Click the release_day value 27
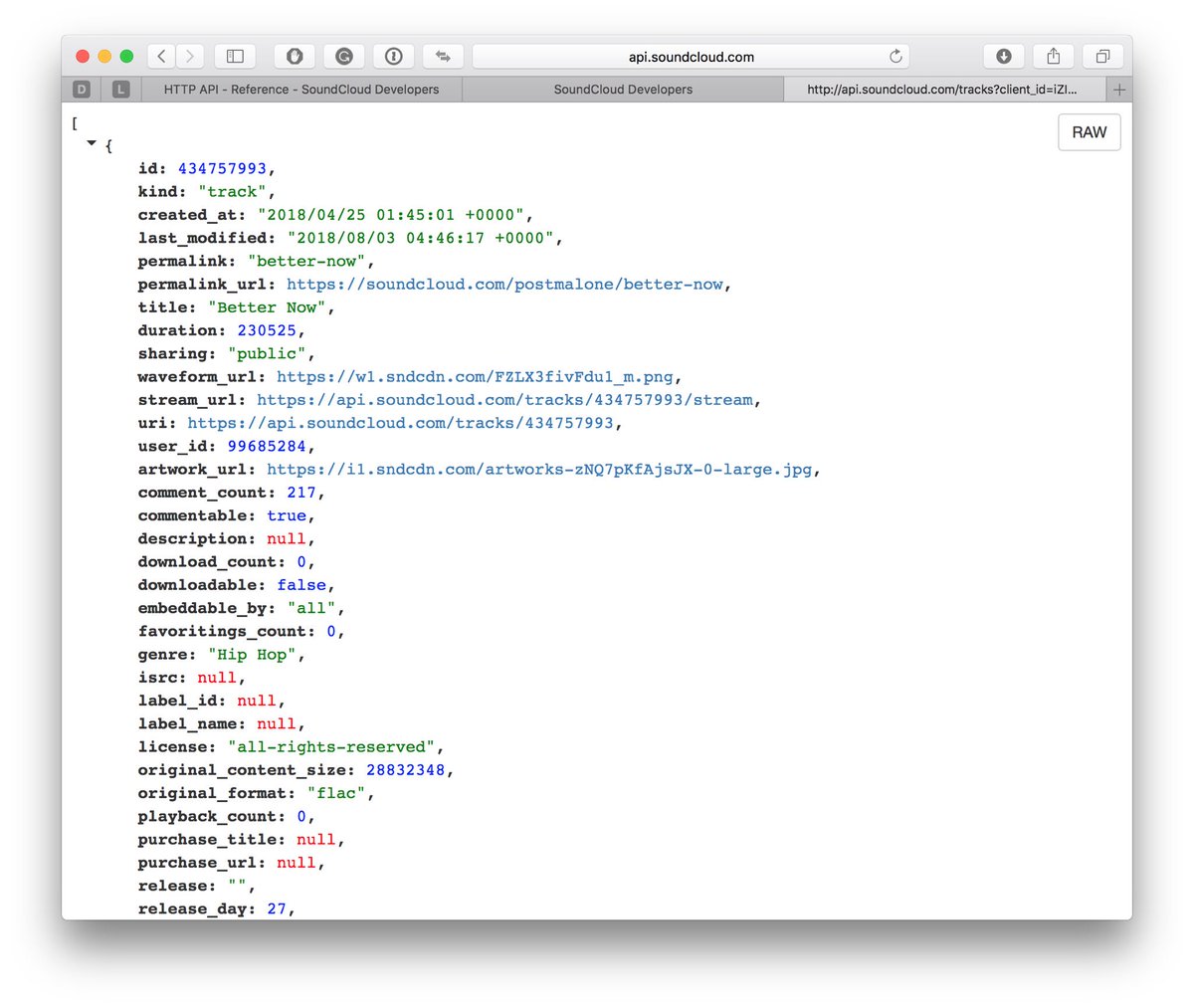This screenshot has height=1008, width=1194. (277, 909)
